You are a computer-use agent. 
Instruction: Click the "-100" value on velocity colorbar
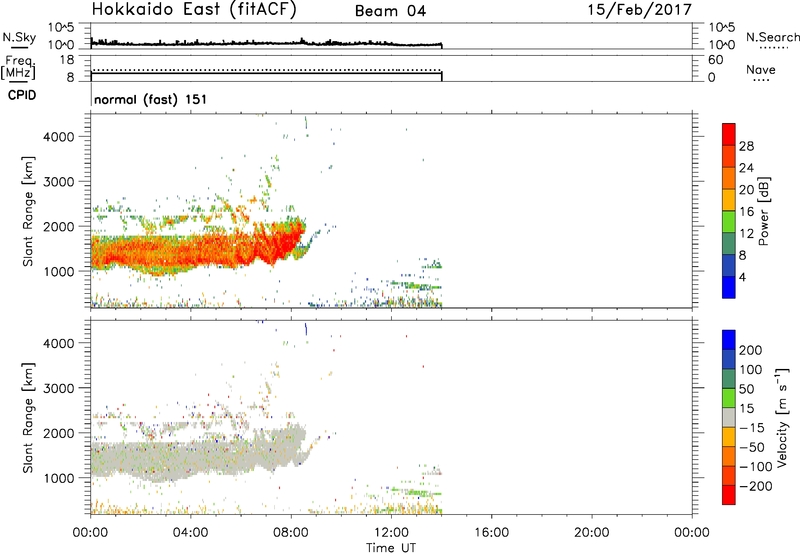755,467
